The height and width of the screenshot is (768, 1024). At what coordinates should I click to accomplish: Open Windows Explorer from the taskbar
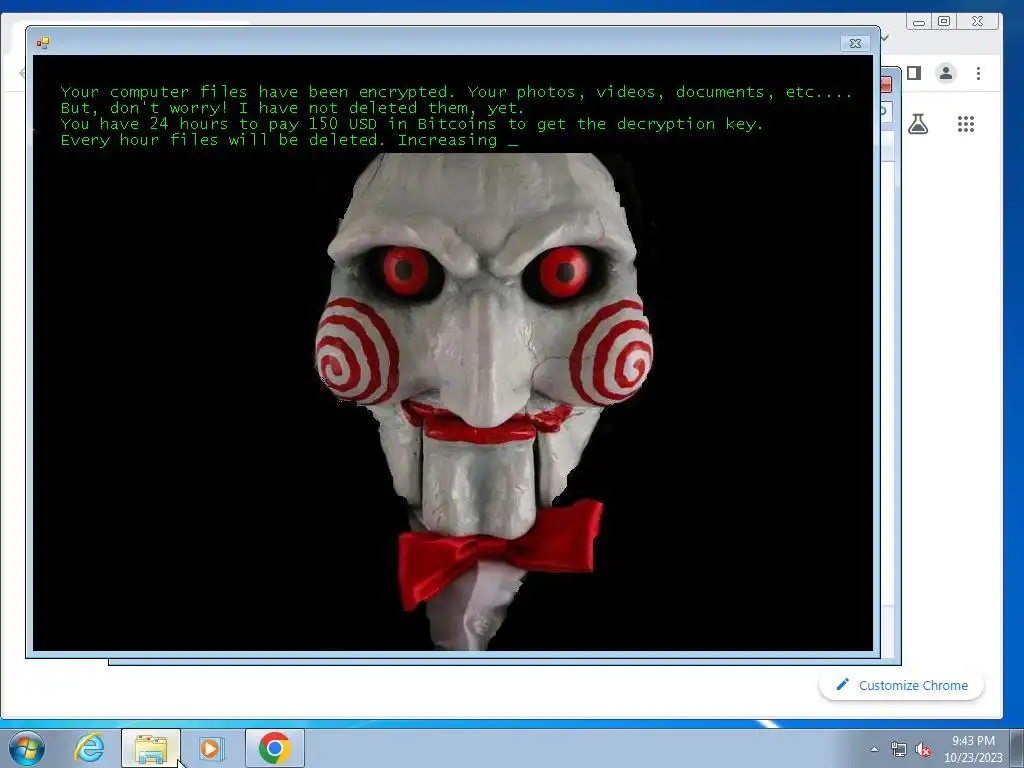pos(150,748)
